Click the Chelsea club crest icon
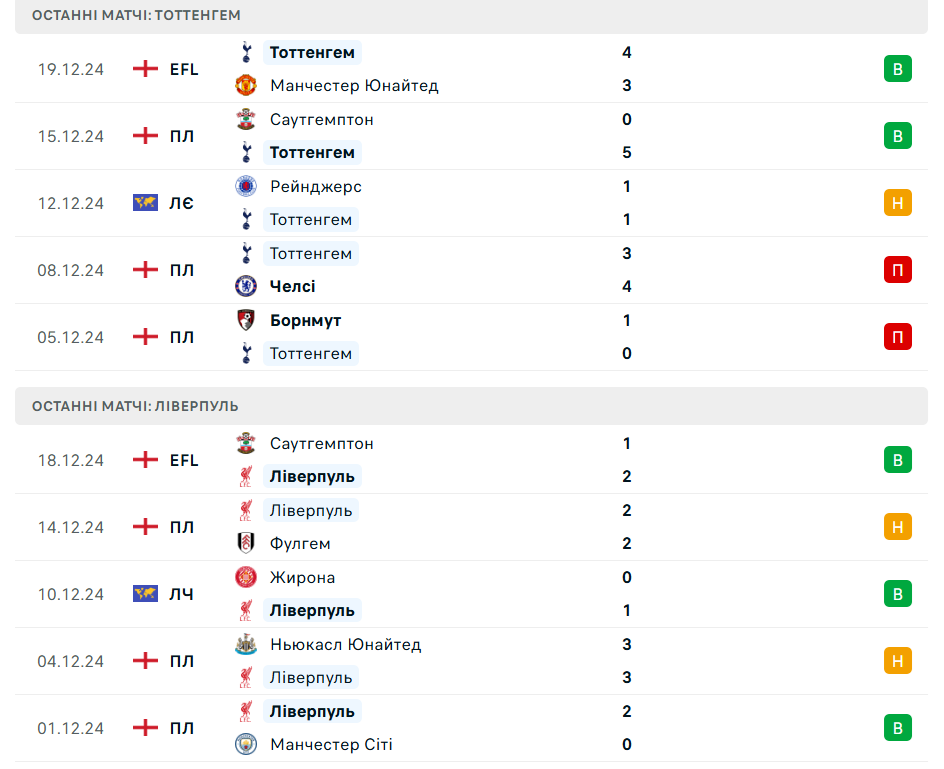The image size is (944, 769). 246,286
